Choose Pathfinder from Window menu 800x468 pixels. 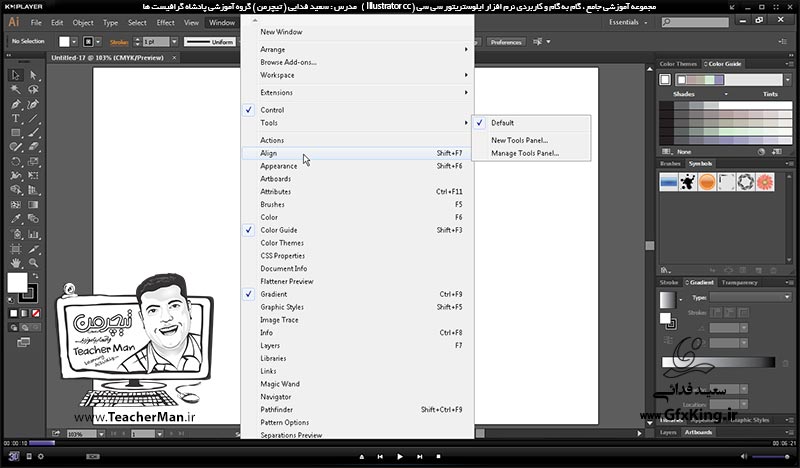pos(357,409)
